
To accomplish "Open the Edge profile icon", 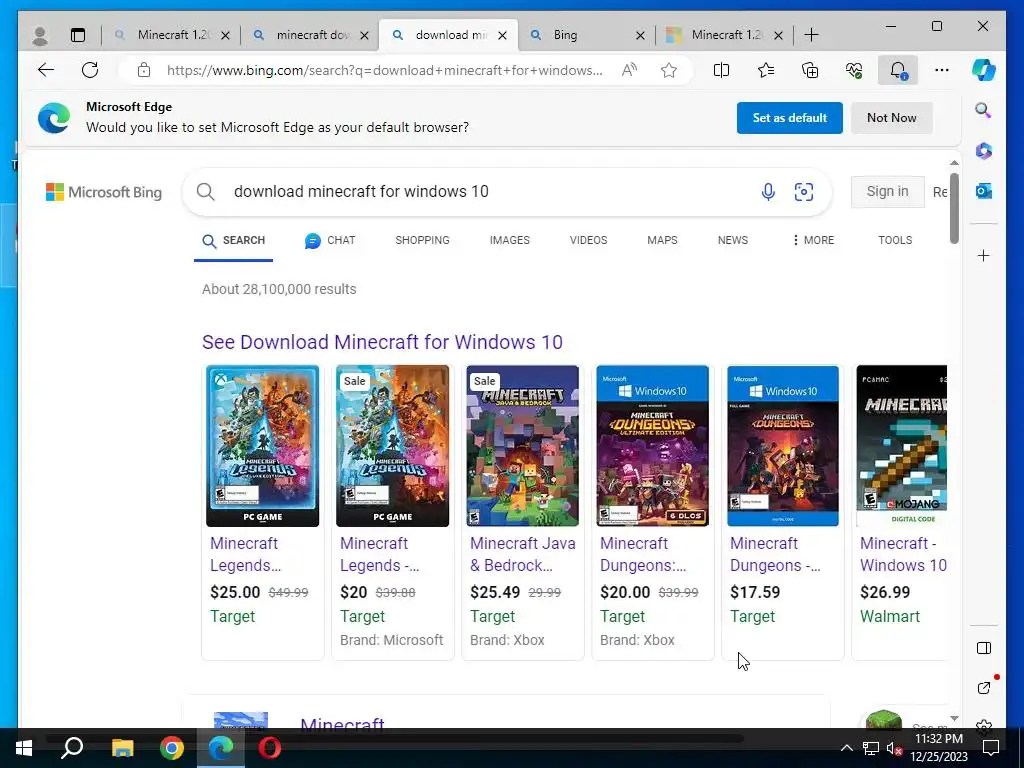I will pos(40,35).
